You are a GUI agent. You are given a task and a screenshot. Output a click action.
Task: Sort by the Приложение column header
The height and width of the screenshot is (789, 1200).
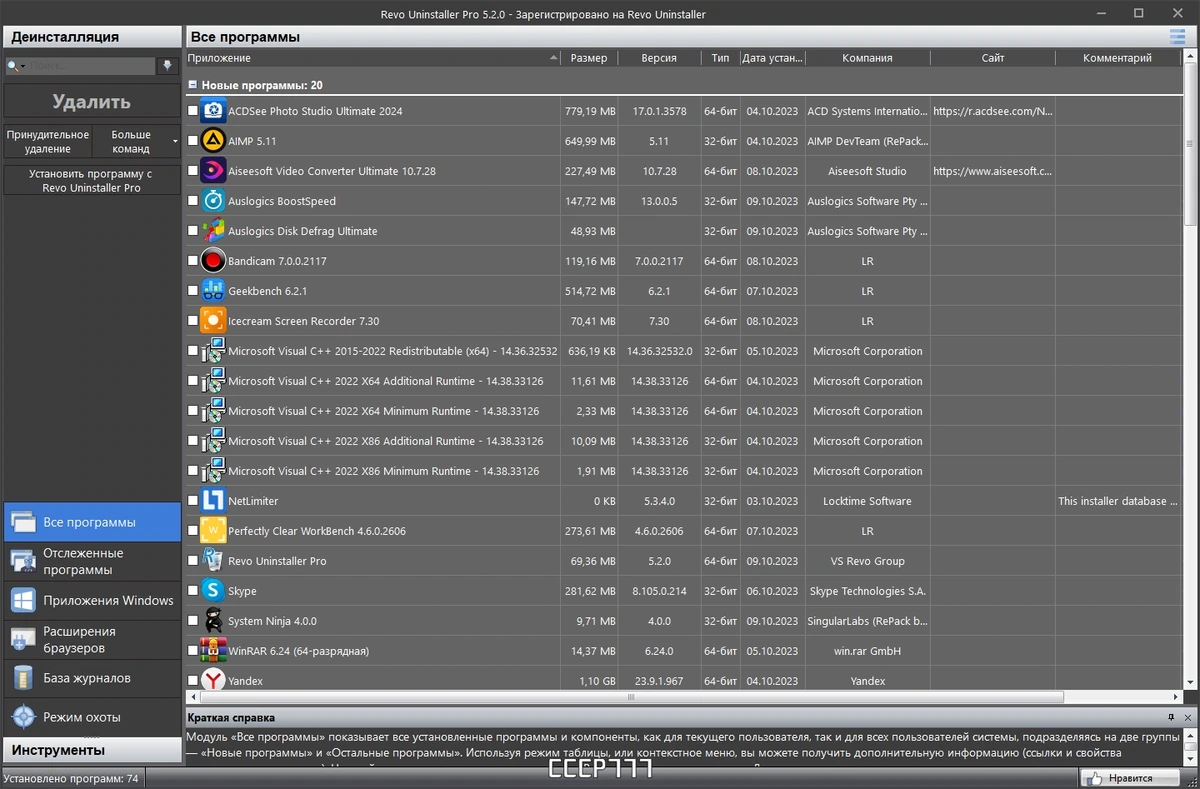372,58
